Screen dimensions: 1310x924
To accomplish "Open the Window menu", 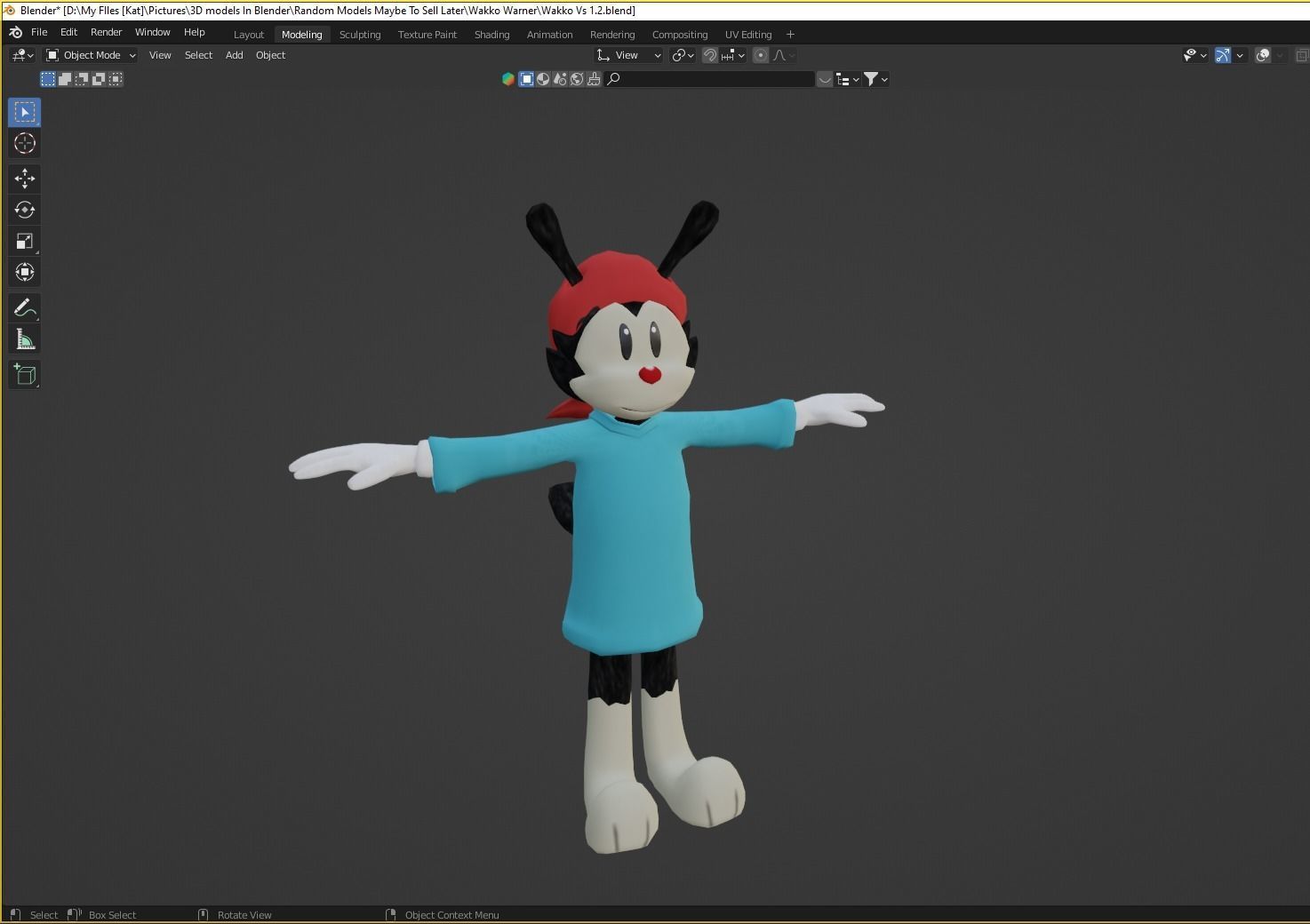I will point(152,32).
